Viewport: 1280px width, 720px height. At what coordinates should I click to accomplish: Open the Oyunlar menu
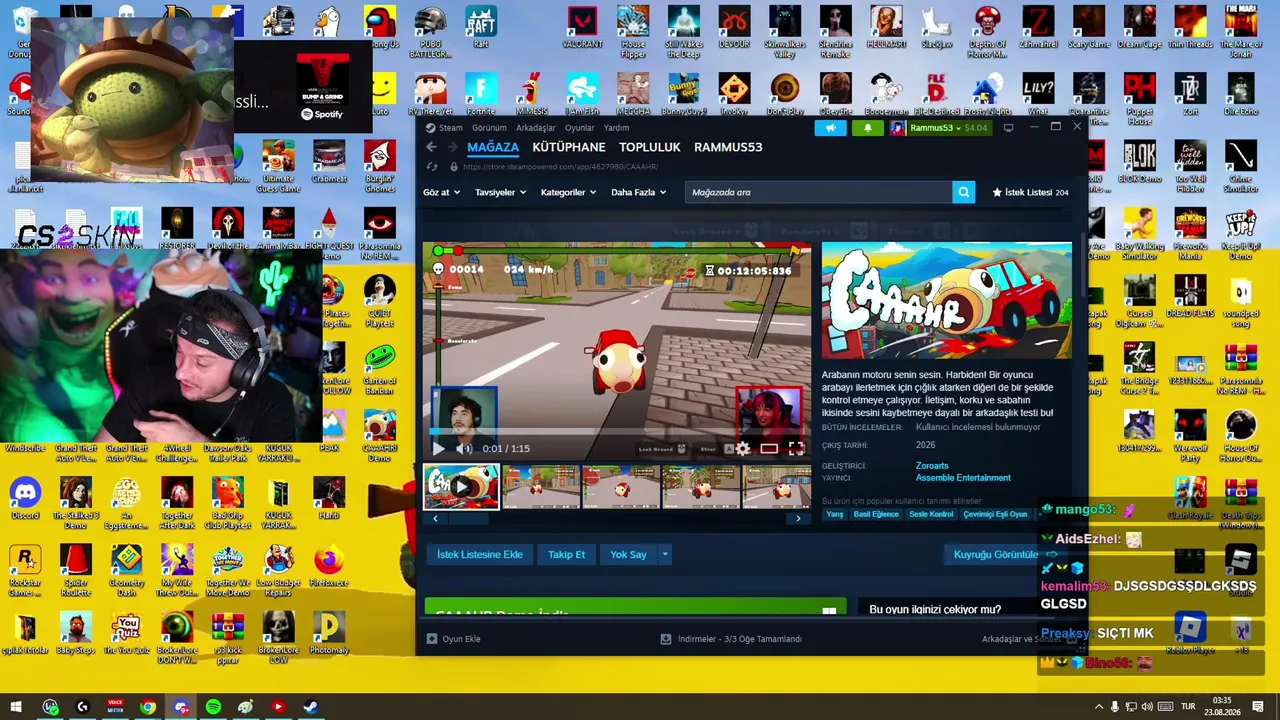[579, 128]
